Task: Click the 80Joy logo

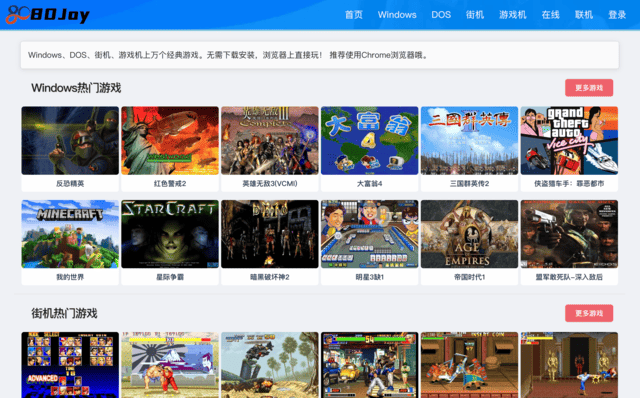Action: [x=48, y=15]
